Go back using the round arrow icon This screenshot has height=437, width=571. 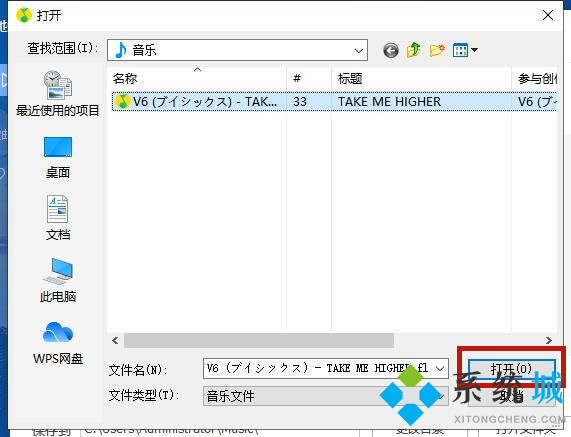tap(391, 50)
